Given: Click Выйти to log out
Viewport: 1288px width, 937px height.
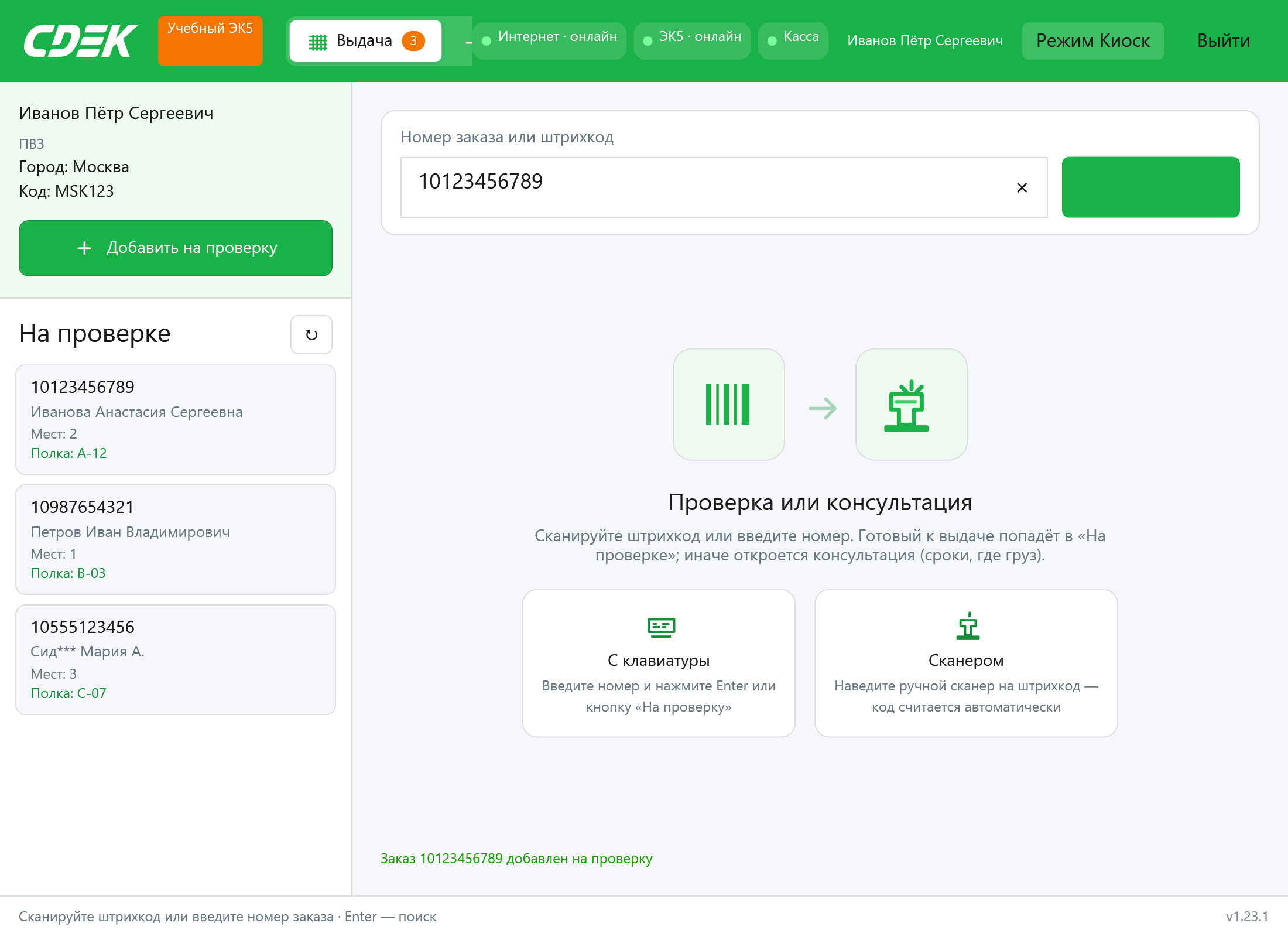Looking at the screenshot, I should coord(1224,41).
